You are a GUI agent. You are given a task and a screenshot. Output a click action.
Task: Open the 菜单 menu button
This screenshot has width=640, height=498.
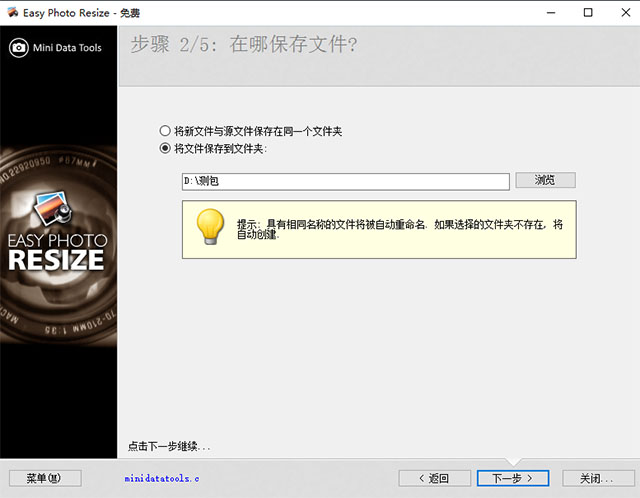pyautogui.click(x=45, y=478)
